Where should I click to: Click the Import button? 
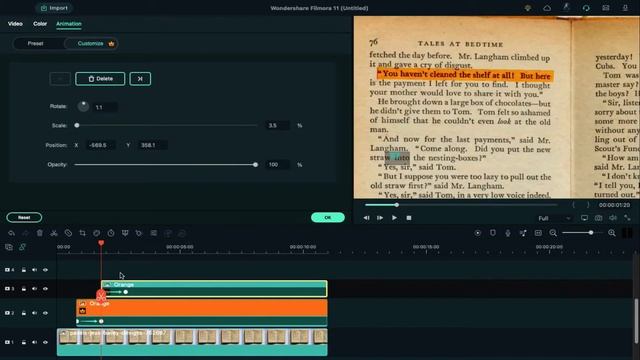pos(54,8)
